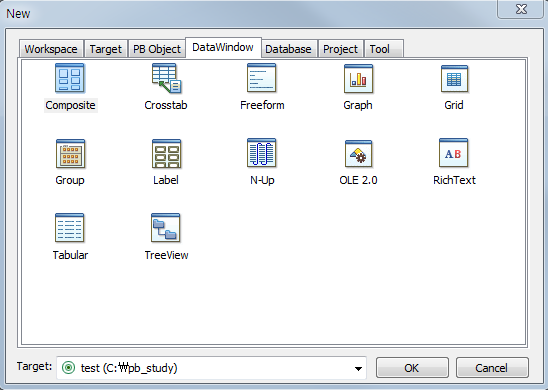The height and width of the screenshot is (390, 548).
Task: Show the Tool tab
Action: click(x=384, y=49)
